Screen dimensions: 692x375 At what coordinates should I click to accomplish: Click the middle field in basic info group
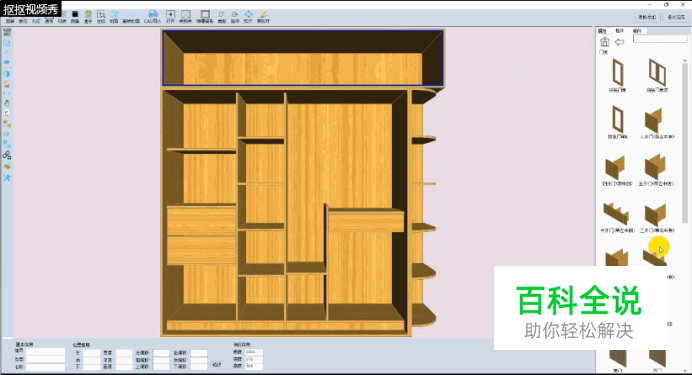[45, 359]
